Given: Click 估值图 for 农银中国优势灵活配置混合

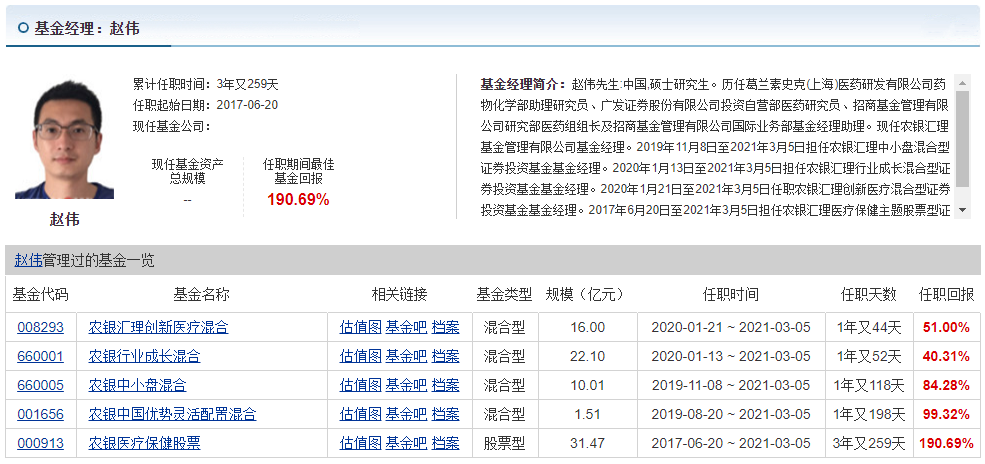Looking at the screenshot, I should (x=361, y=414).
